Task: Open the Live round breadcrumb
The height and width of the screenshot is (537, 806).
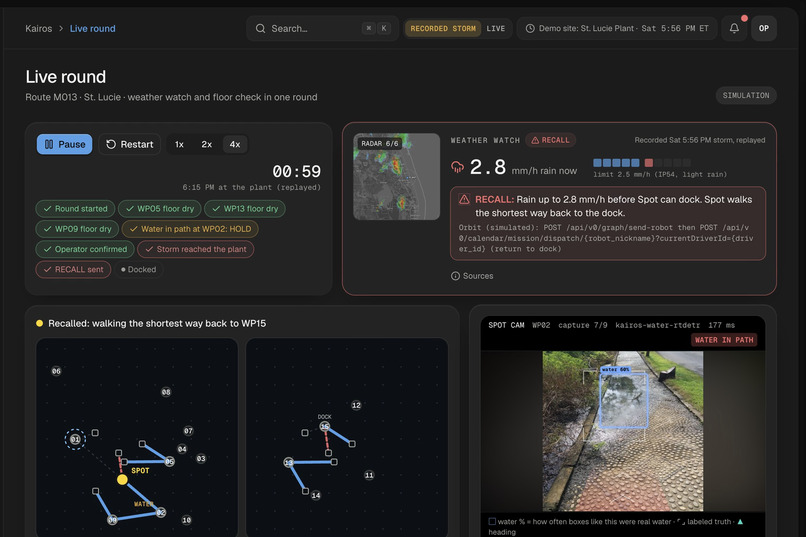Action: click(x=93, y=29)
